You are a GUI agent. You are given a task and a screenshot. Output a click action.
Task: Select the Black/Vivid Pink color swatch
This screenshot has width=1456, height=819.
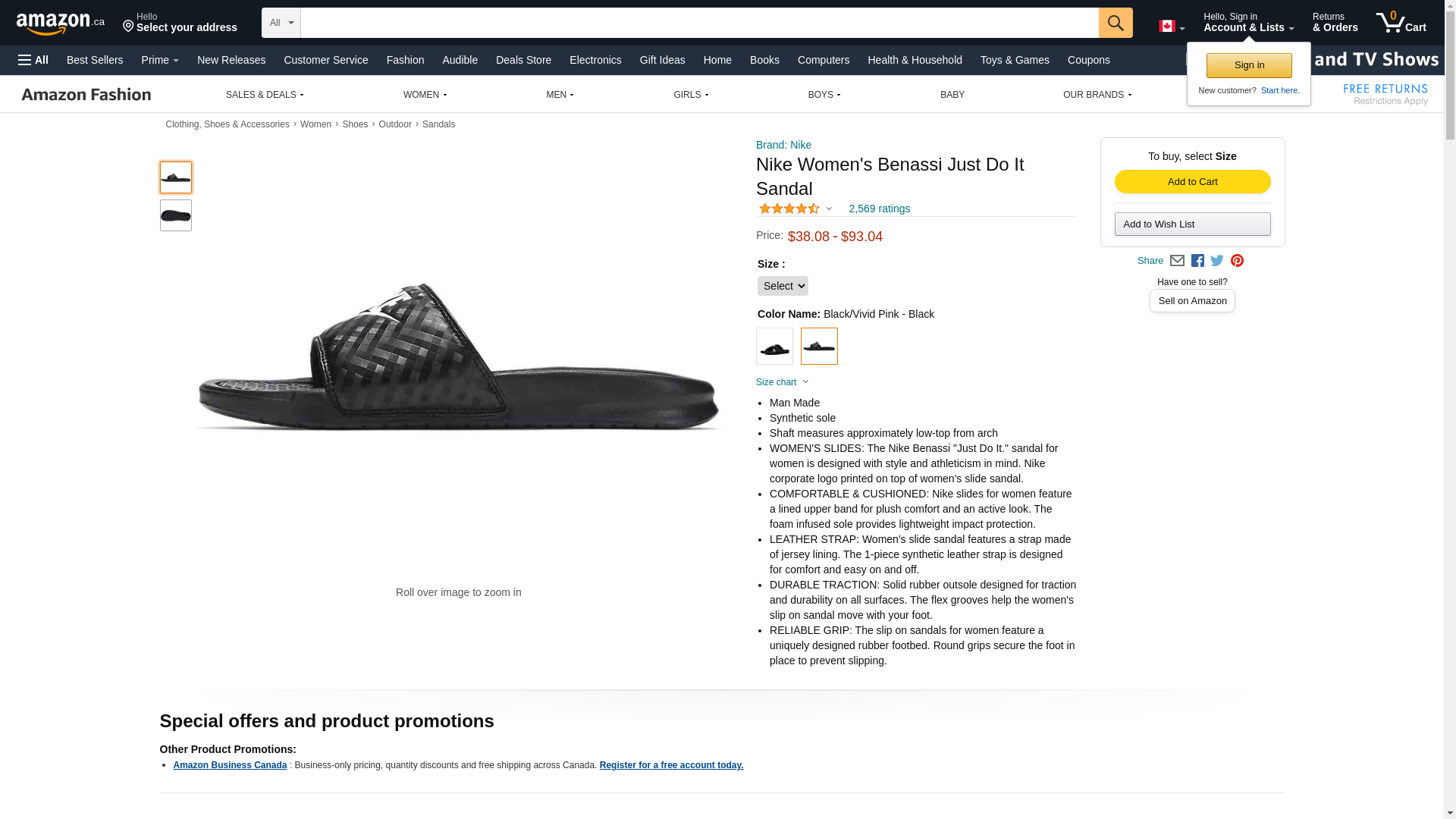(819, 347)
